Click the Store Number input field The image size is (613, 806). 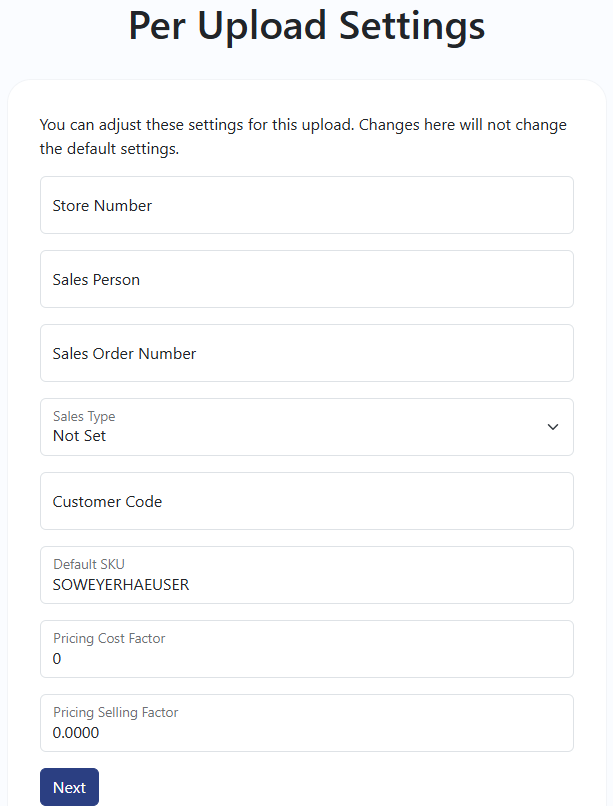[306, 206]
